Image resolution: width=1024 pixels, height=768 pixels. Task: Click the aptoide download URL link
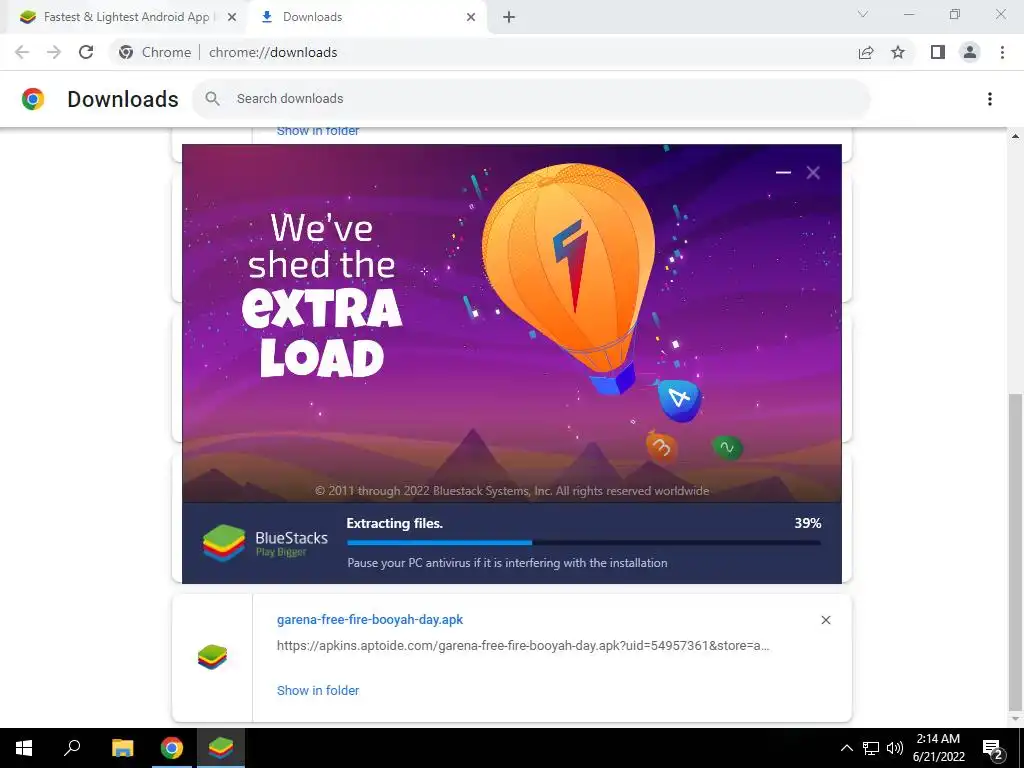[x=523, y=645]
